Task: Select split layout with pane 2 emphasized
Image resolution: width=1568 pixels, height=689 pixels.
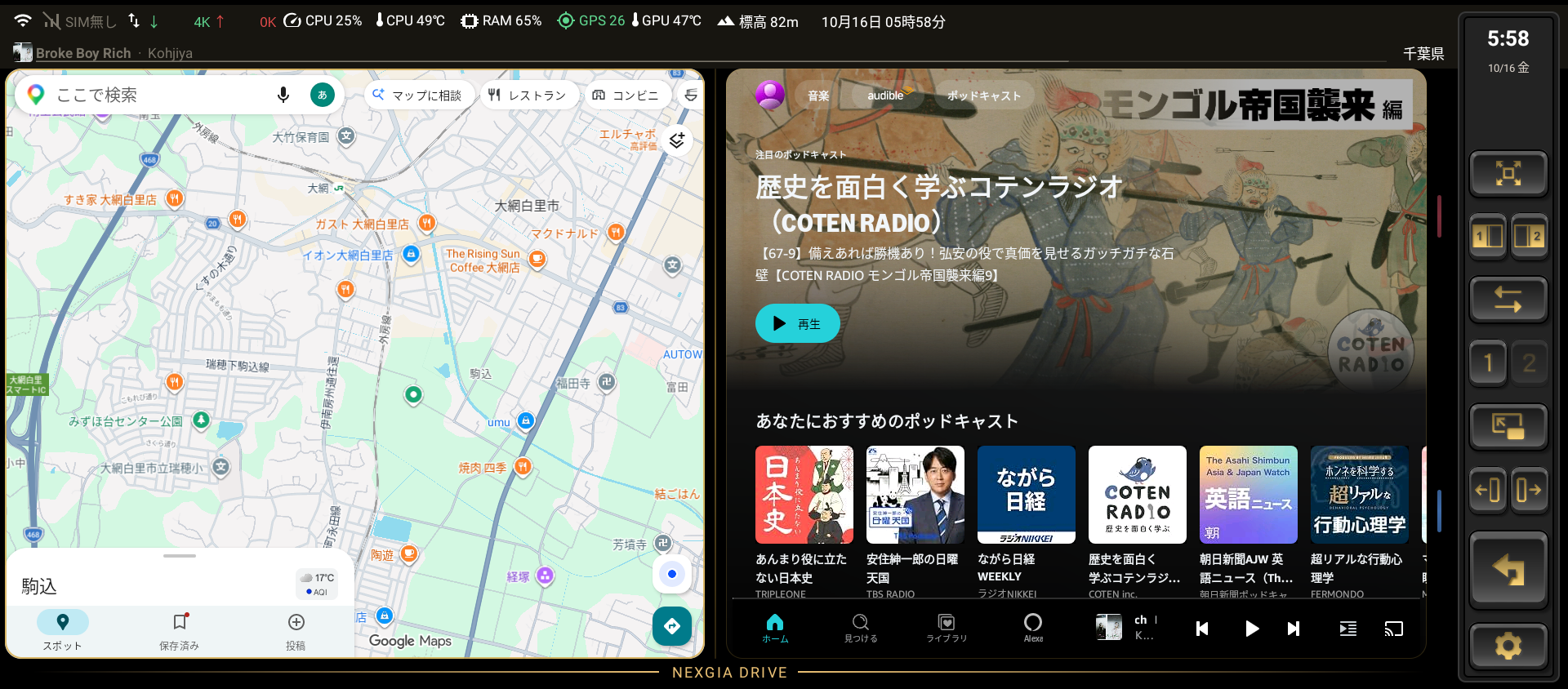Action: (1529, 237)
